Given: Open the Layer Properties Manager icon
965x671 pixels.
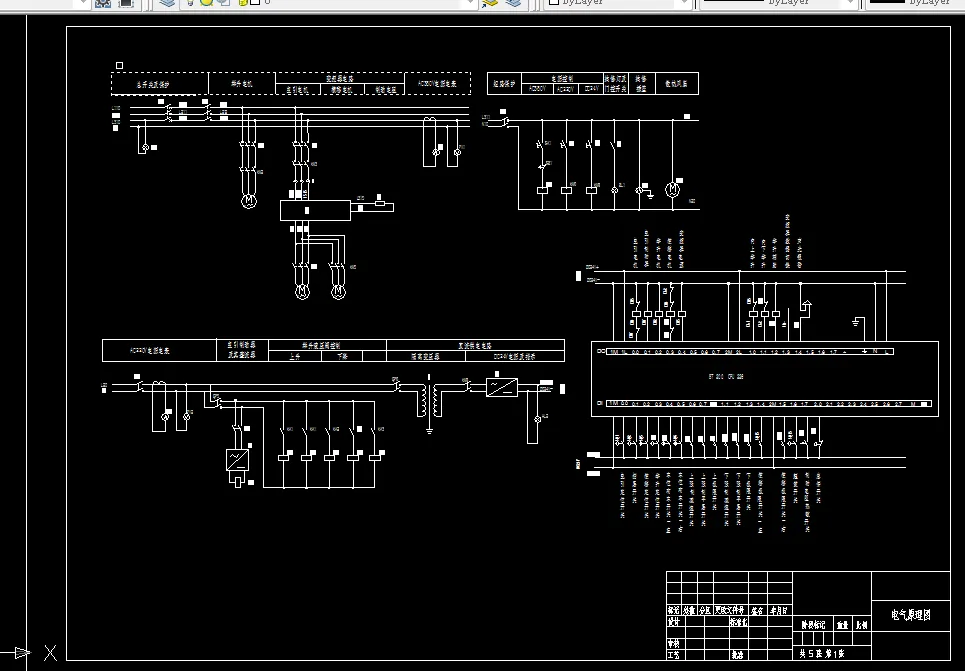Looking at the screenshot, I should click(x=167, y=2).
